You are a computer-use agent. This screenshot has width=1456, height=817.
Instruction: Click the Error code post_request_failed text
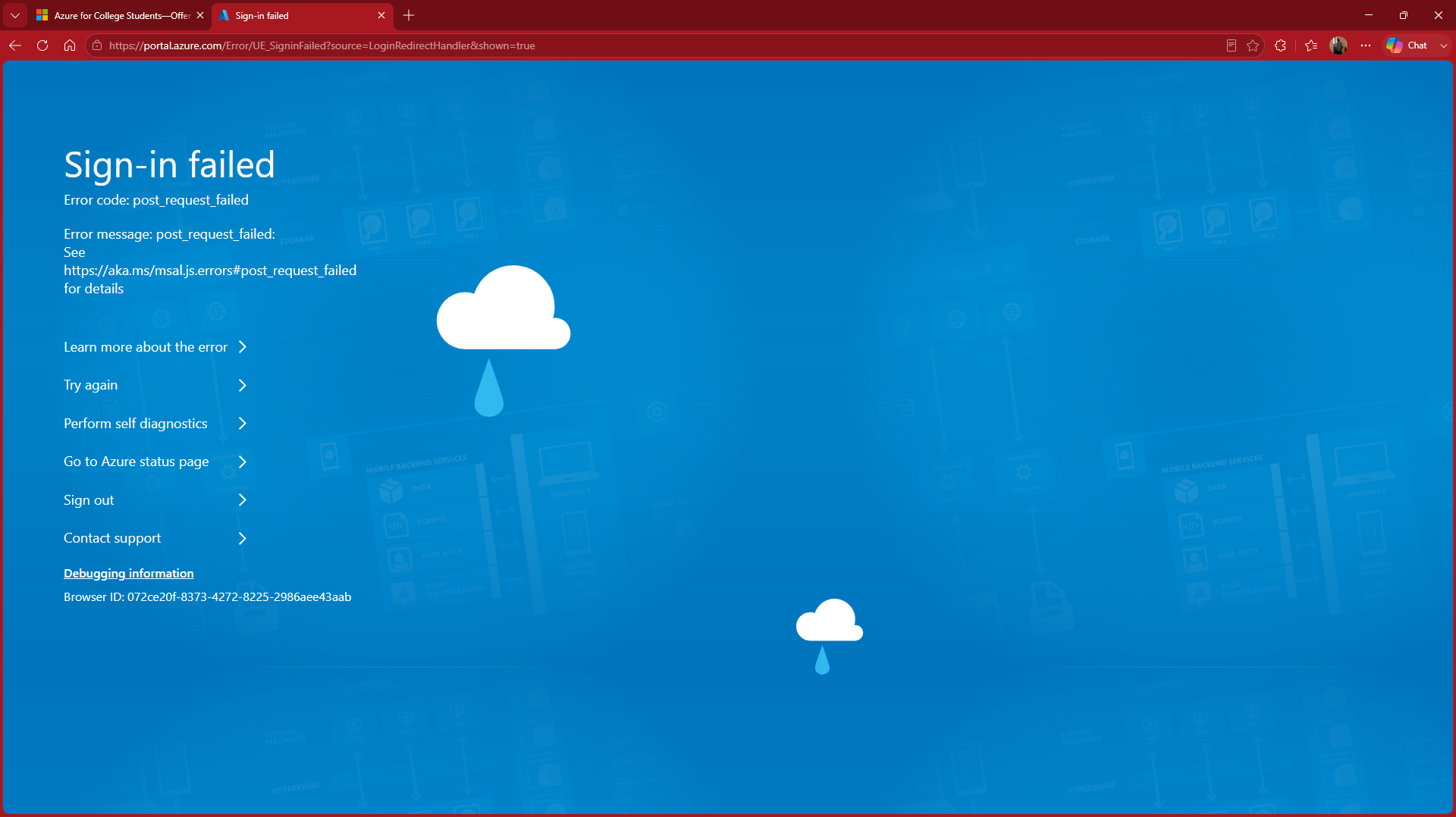point(156,200)
